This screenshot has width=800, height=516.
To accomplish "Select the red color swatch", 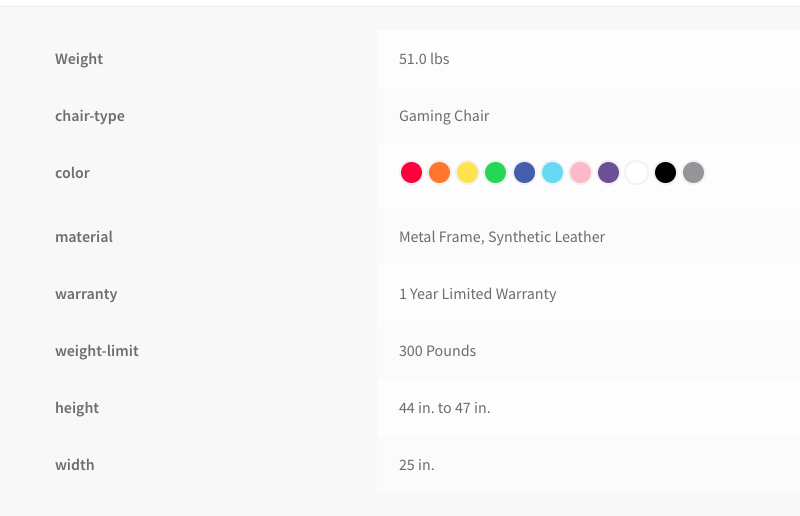I will click(411, 173).
